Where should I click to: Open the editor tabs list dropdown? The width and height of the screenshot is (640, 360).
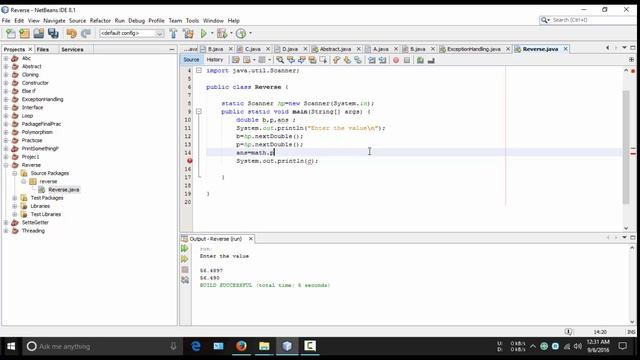point(624,48)
